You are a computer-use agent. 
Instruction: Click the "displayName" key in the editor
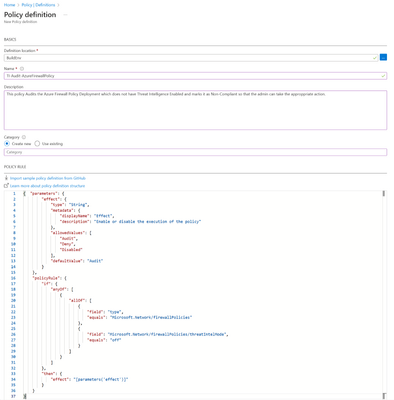pyautogui.click(x=75, y=216)
